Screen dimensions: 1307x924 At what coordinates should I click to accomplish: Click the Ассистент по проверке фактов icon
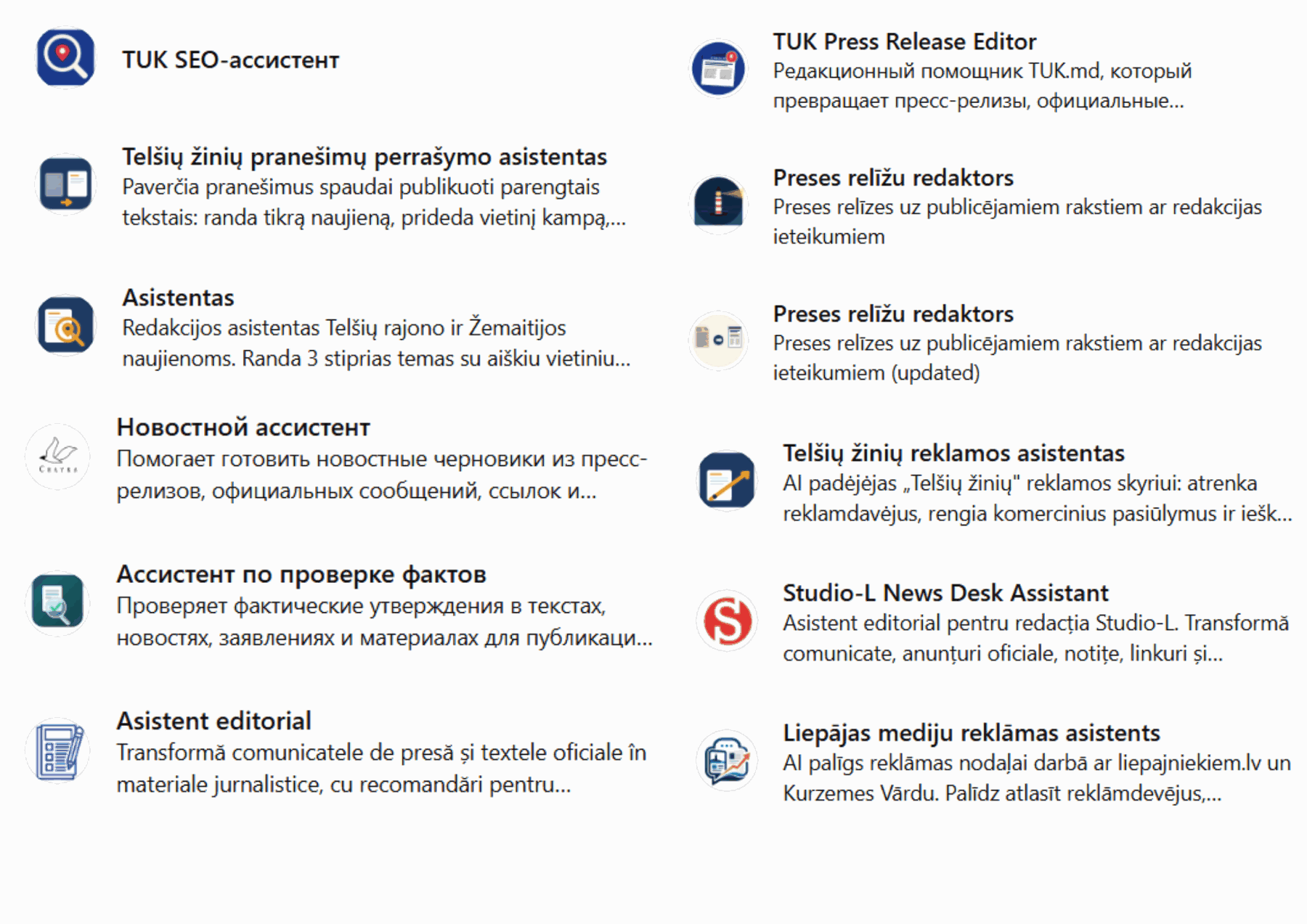pyautogui.click(x=58, y=603)
